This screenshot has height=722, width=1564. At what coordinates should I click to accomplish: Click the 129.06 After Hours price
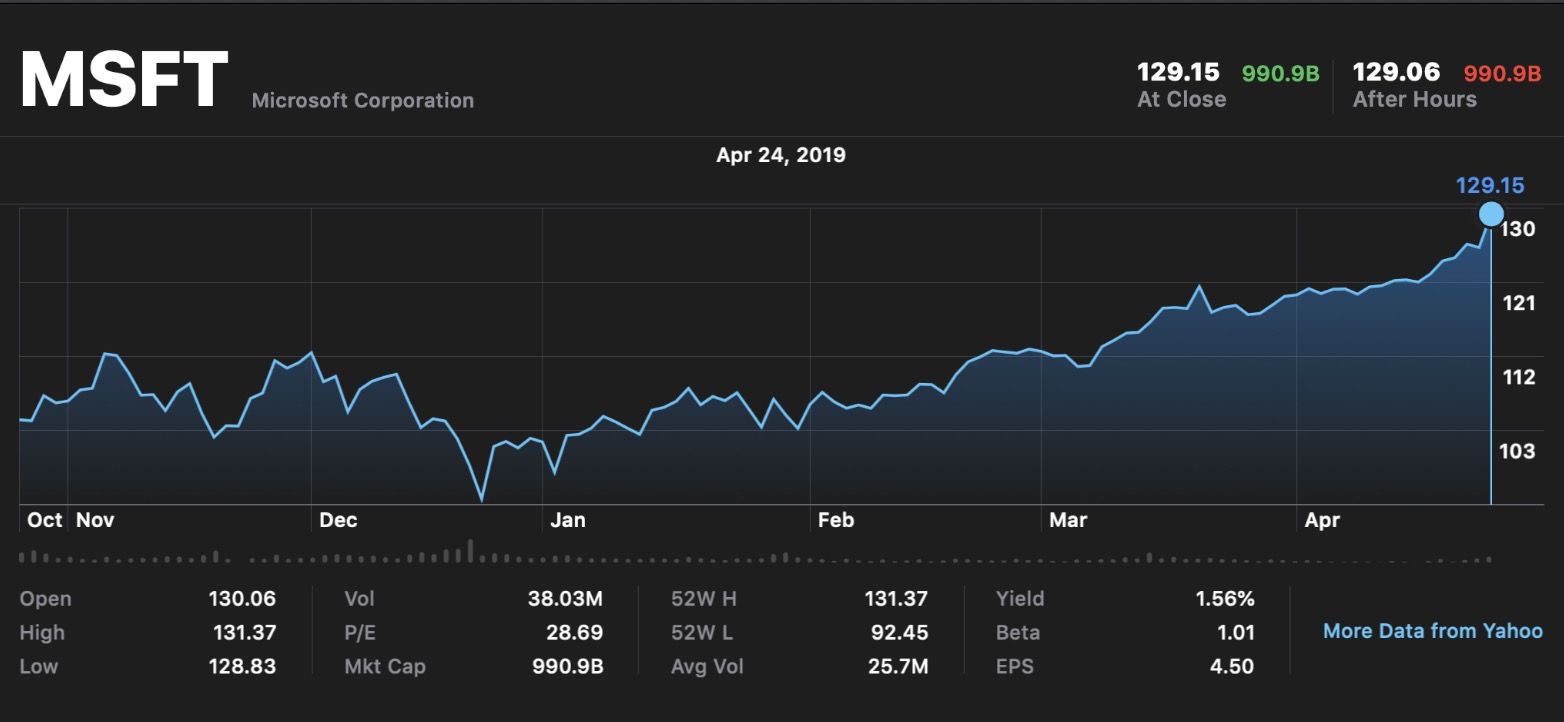pyautogui.click(x=1396, y=72)
